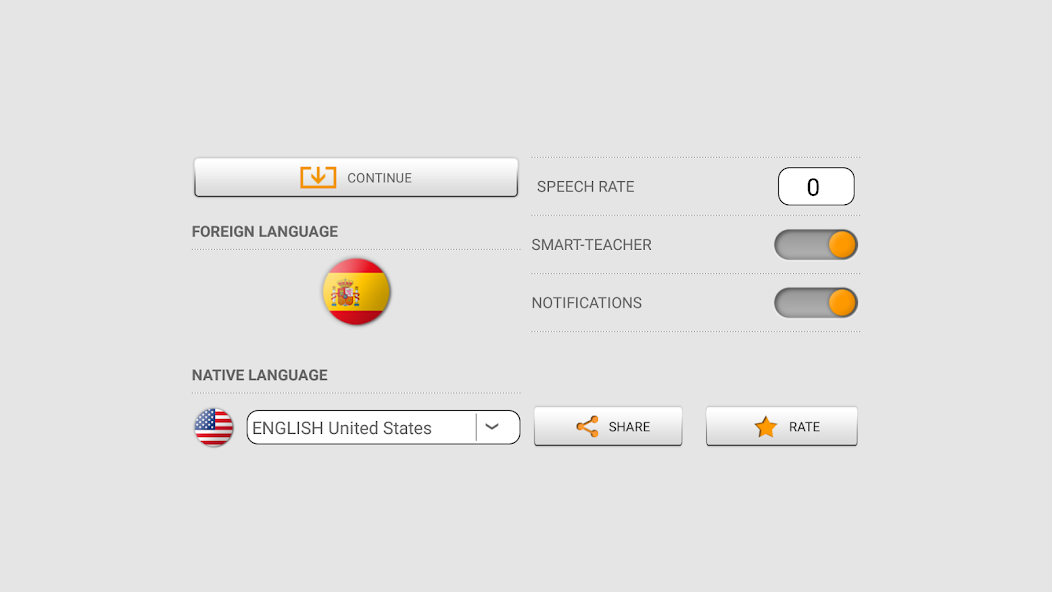The width and height of the screenshot is (1052, 592).
Task: Select the Spain flag foreign language icon
Action: 356,292
